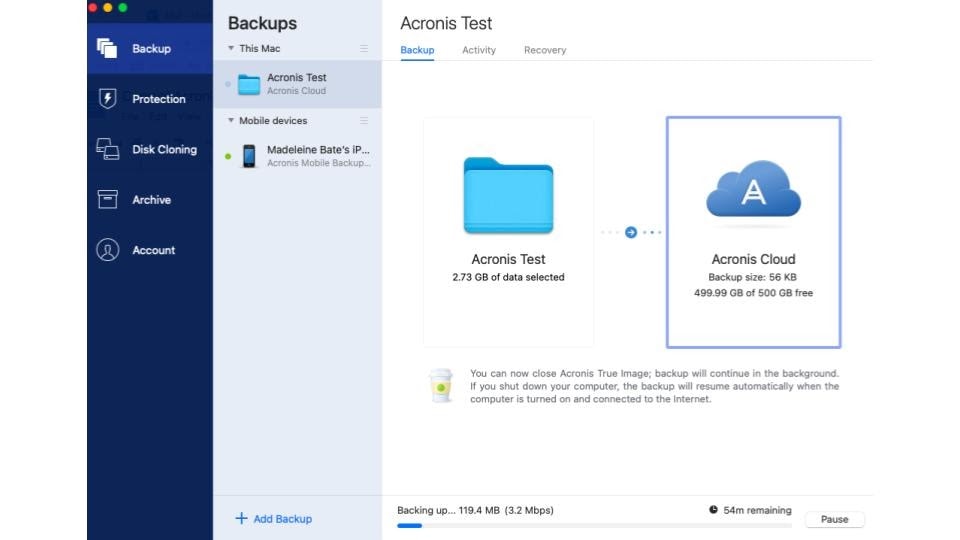The image size is (960, 540).
Task: Open Mobile devices list options menu
Action: [x=364, y=121]
